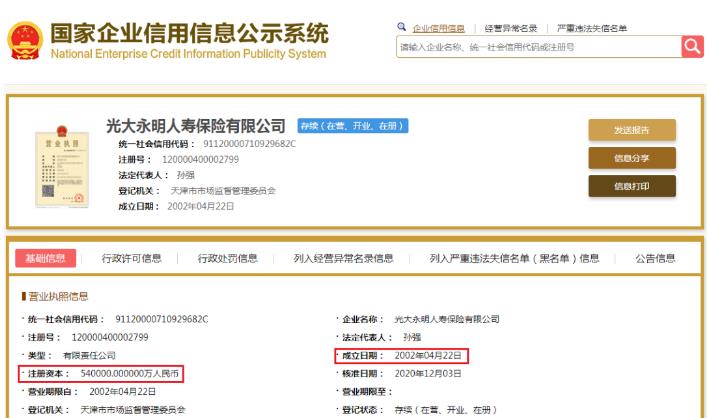Switch to the 行政许可信息 tab
The width and height of the screenshot is (709, 418).
point(132,258)
